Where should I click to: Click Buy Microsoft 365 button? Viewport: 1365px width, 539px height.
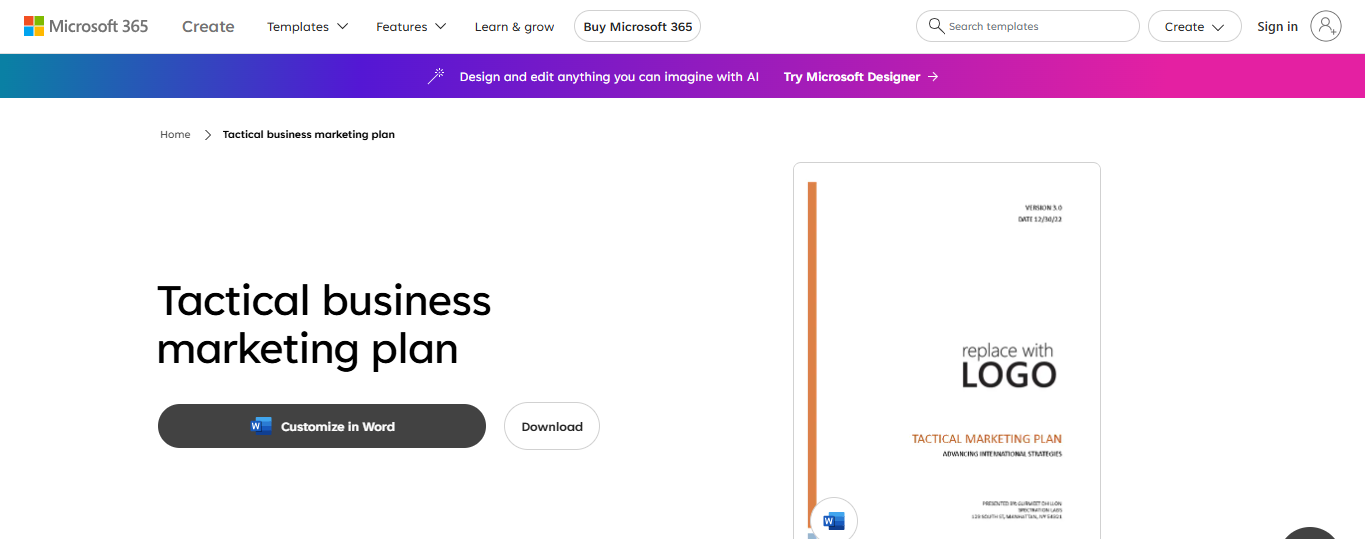point(638,27)
